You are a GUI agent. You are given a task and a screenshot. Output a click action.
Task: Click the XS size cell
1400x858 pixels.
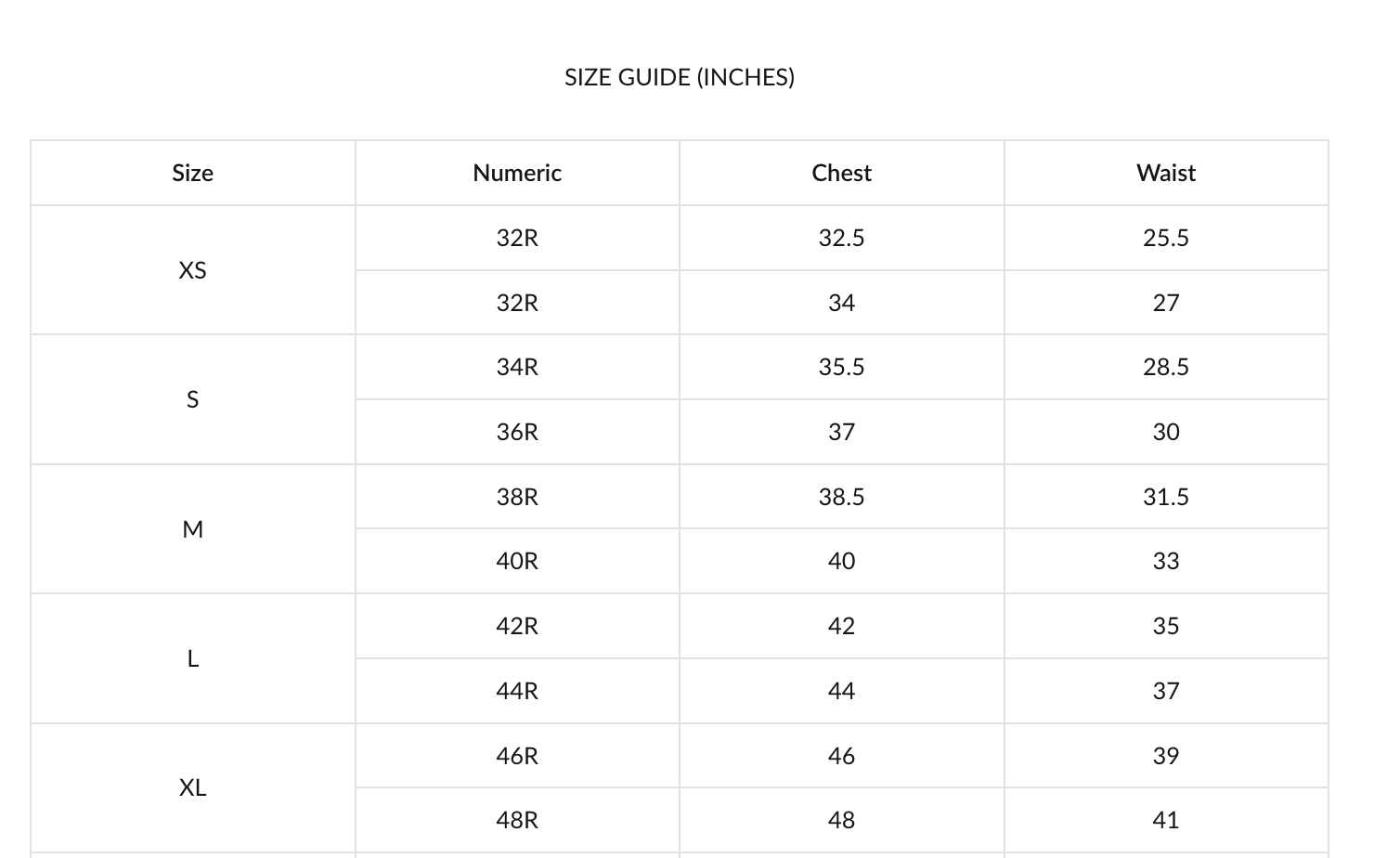click(193, 270)
